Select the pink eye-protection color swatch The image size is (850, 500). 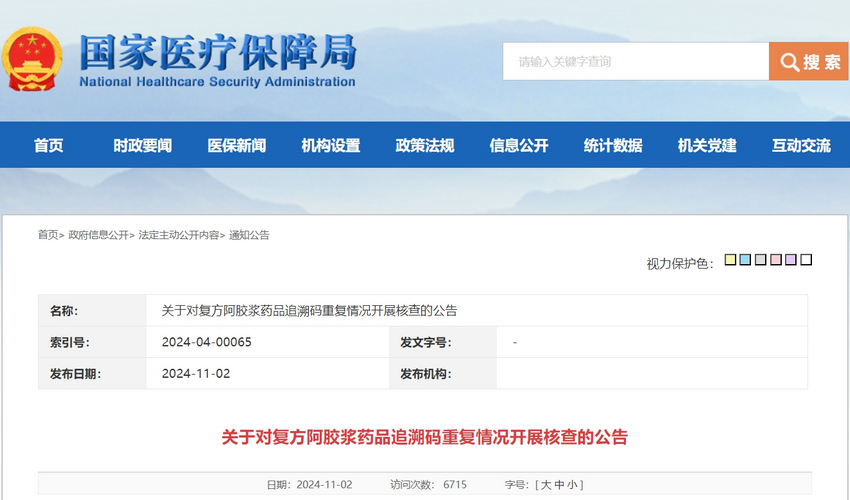click(776, 260)
